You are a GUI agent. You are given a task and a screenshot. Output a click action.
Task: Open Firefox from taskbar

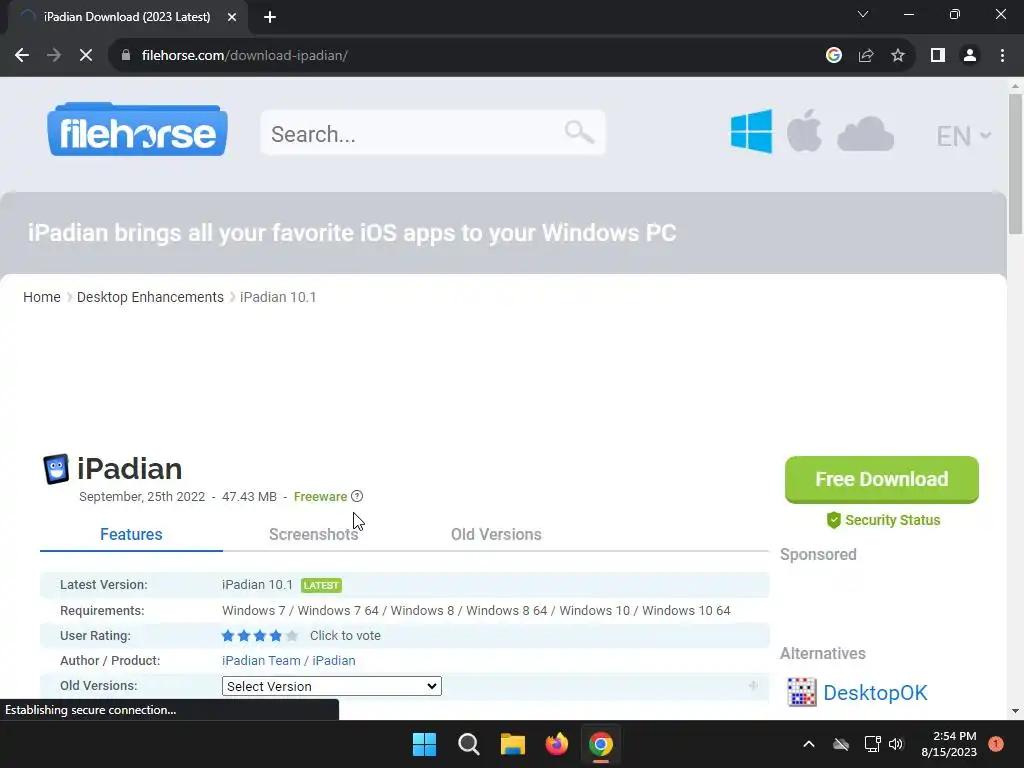pyautogui.click(x=556, y=744)
